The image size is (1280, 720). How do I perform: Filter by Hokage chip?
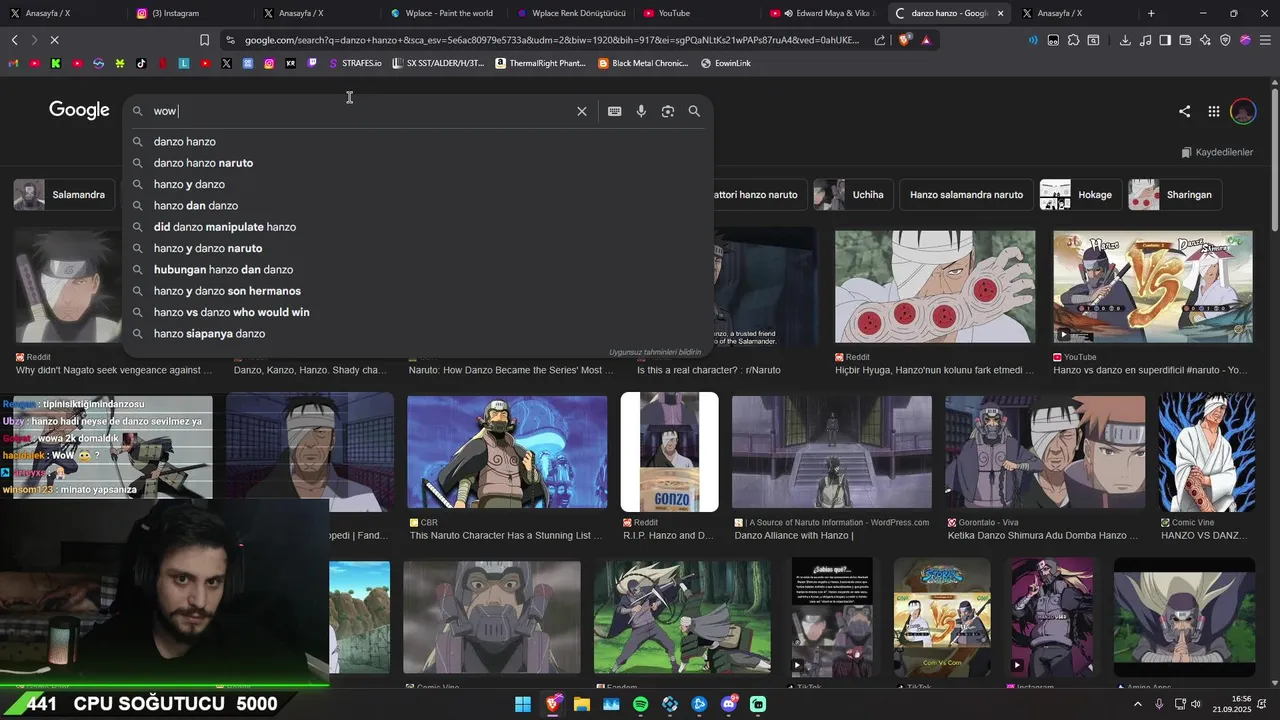[x=1080, y=195]
